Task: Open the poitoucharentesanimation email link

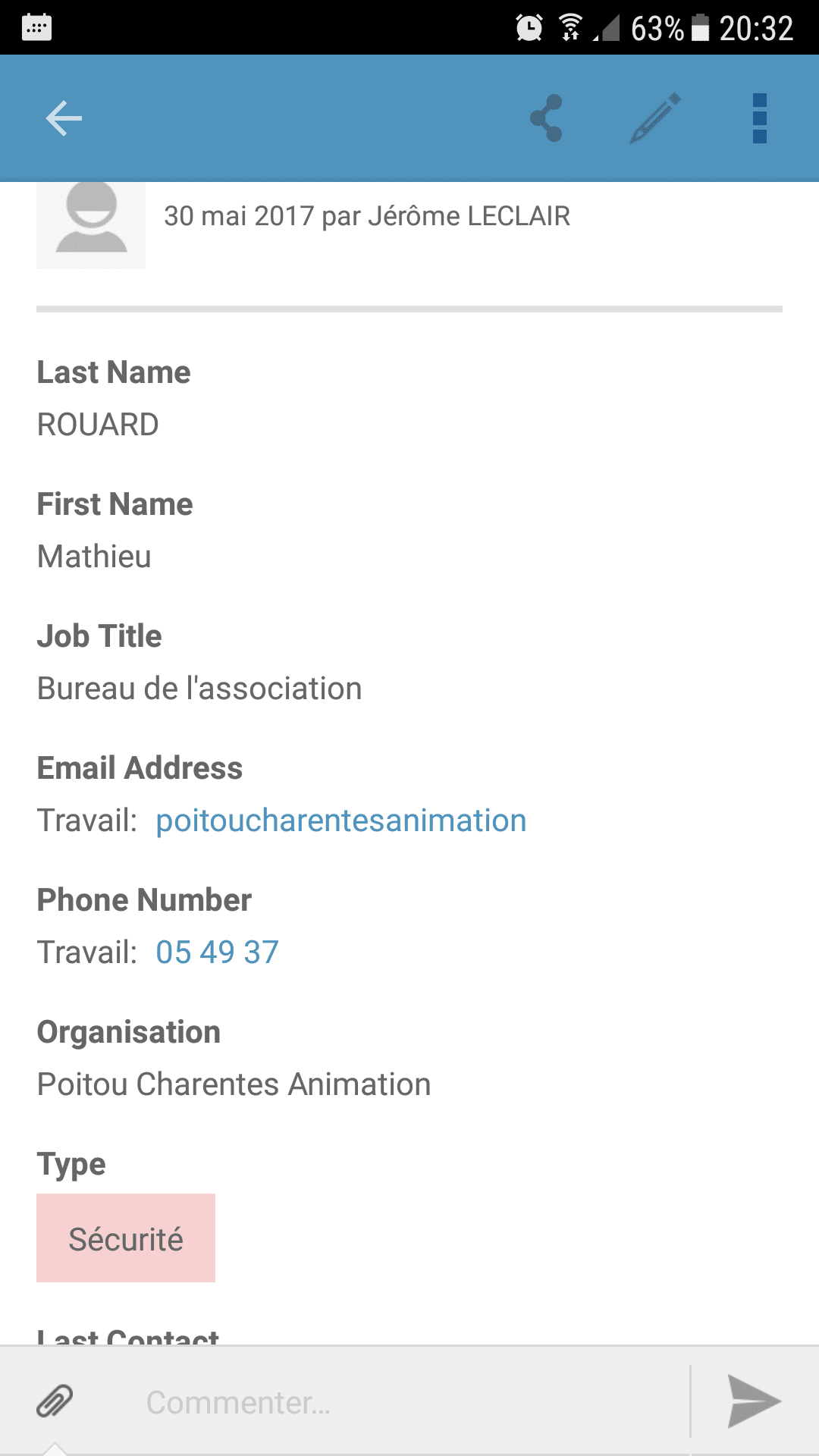Action: tap(340, 821)
